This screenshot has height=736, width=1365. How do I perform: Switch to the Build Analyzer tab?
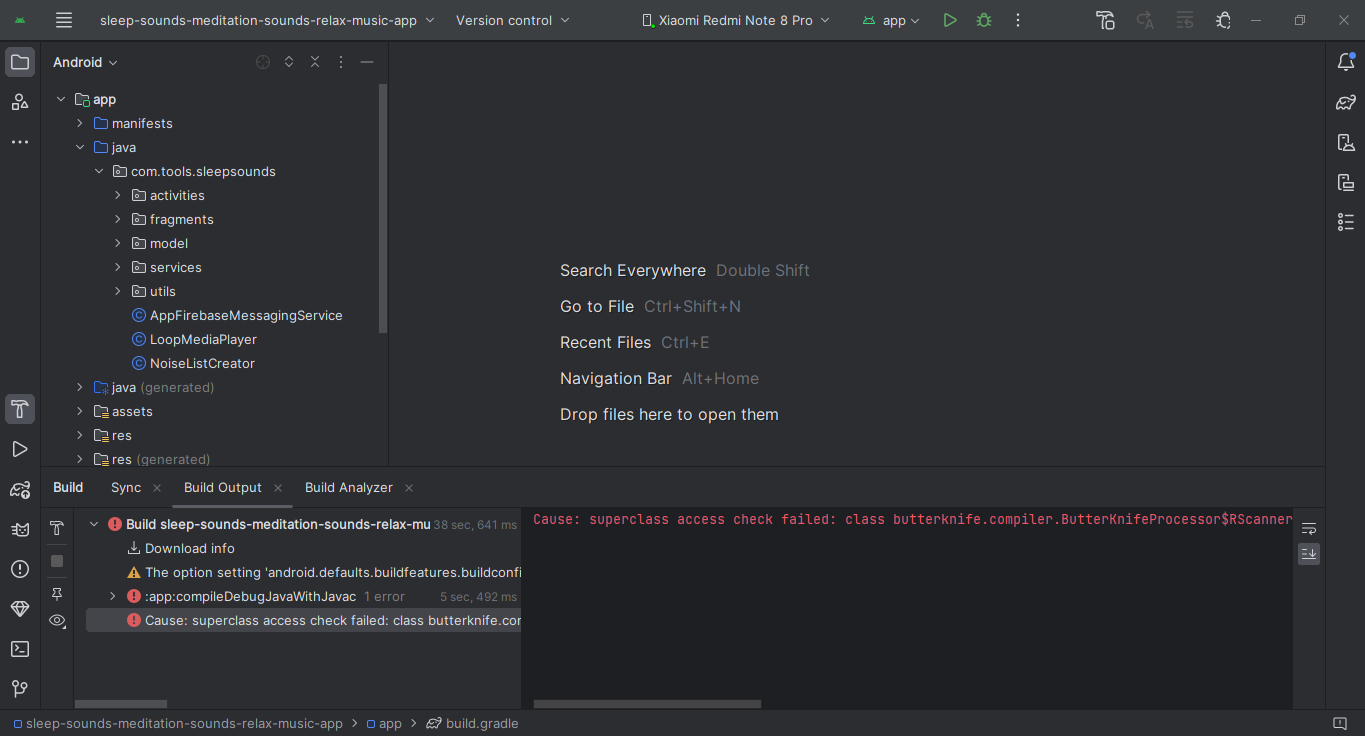[349, 487]
